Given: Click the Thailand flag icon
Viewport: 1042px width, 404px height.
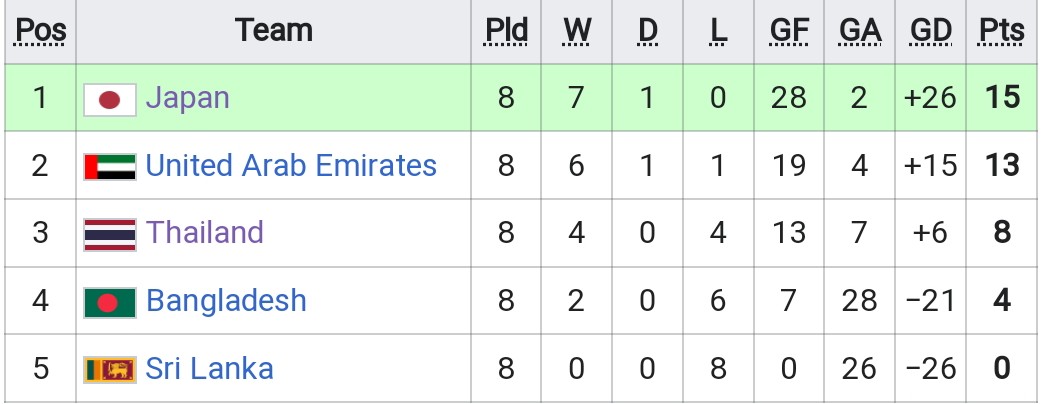Looking at the screenshot, I should (x=110, y=235).
